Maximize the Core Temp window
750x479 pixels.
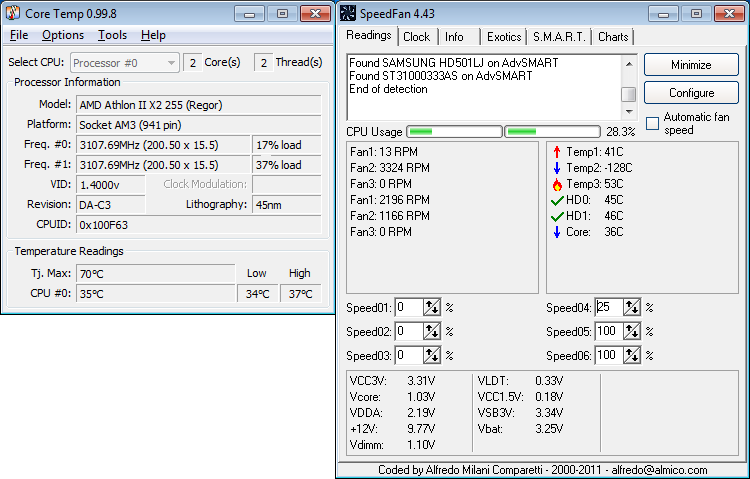(x=282, y=14)
